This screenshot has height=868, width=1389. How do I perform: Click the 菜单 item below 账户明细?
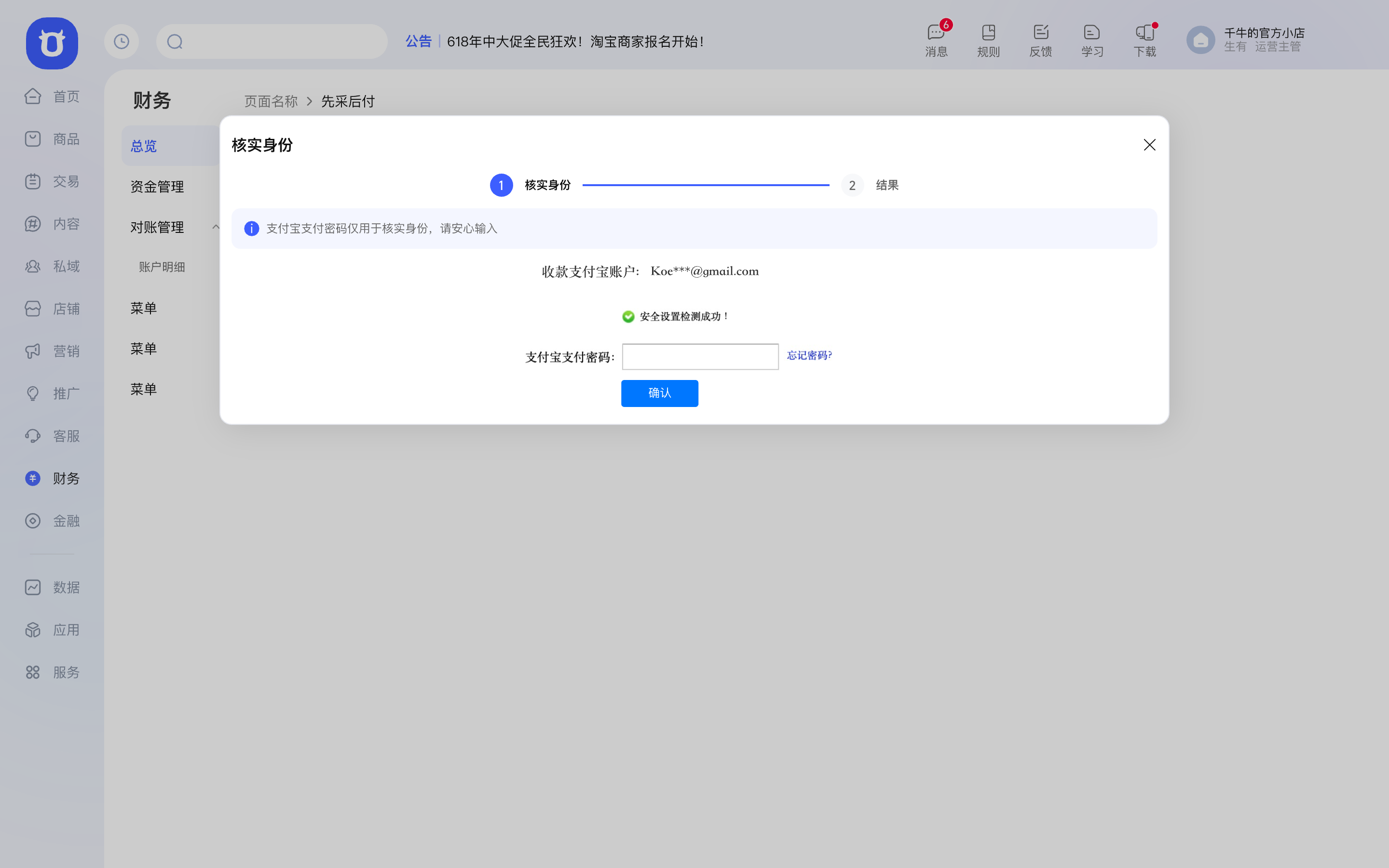[144, 308]
